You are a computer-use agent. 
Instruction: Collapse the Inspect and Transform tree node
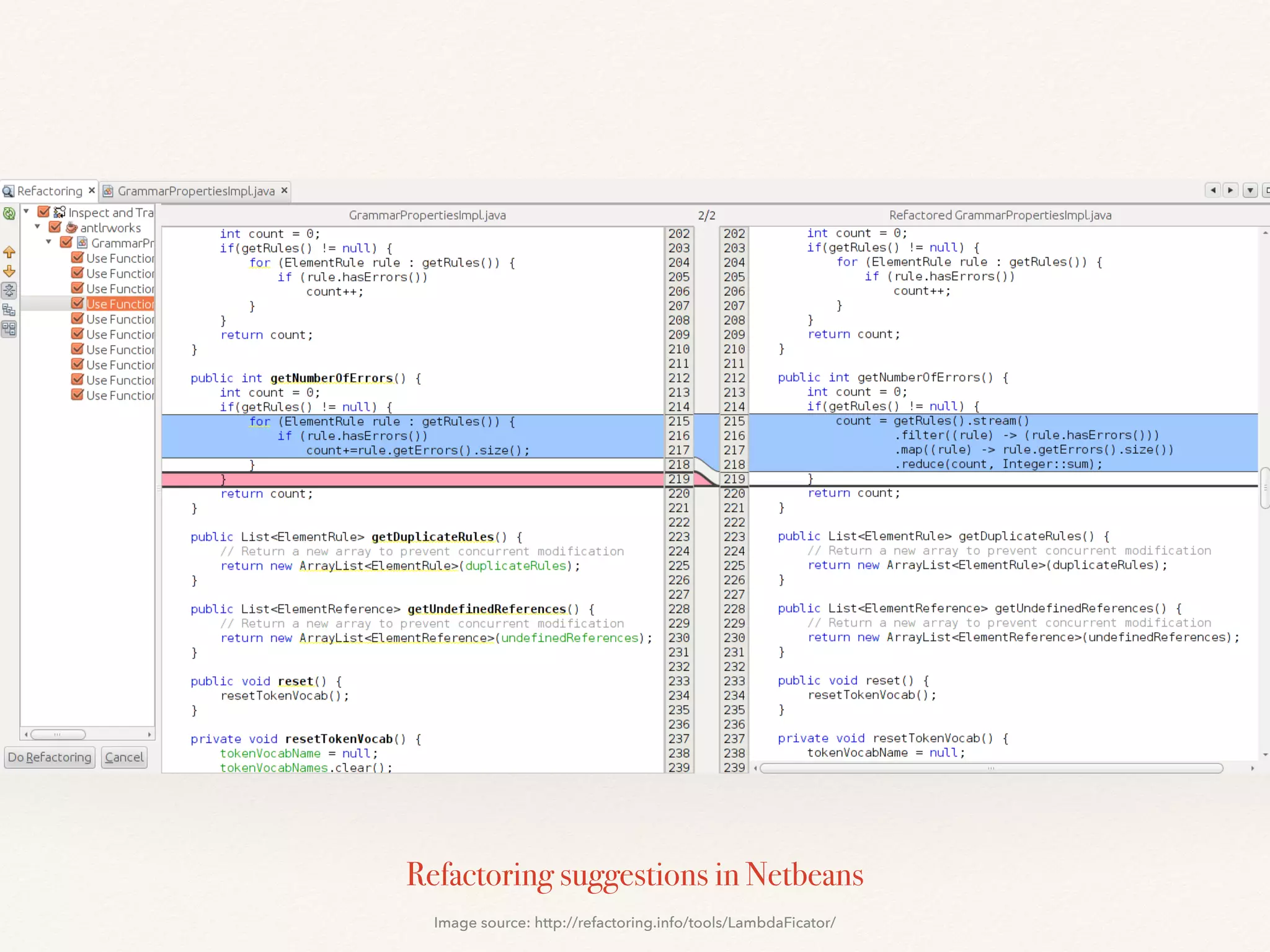pos(26,212)
